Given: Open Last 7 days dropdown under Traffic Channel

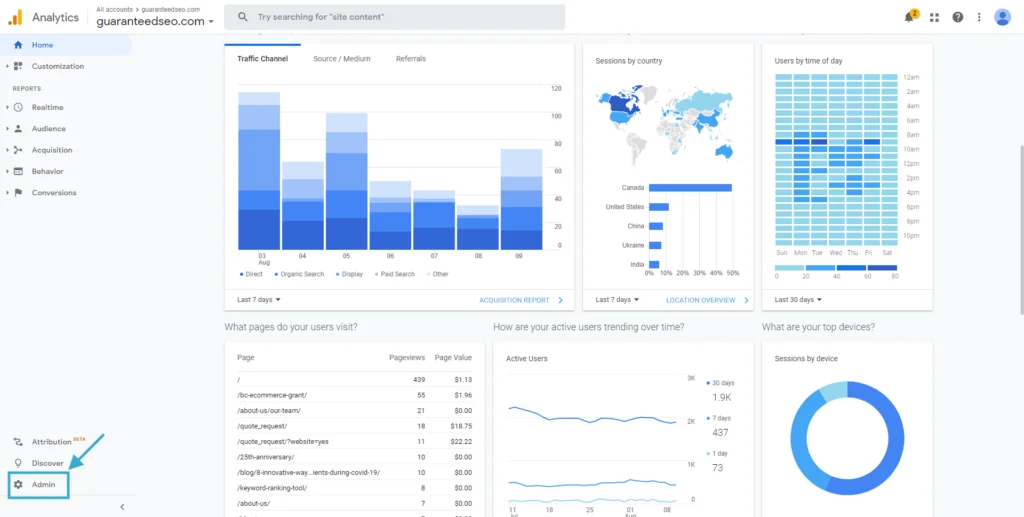Looking at the screenshot, I should point(259,300).
